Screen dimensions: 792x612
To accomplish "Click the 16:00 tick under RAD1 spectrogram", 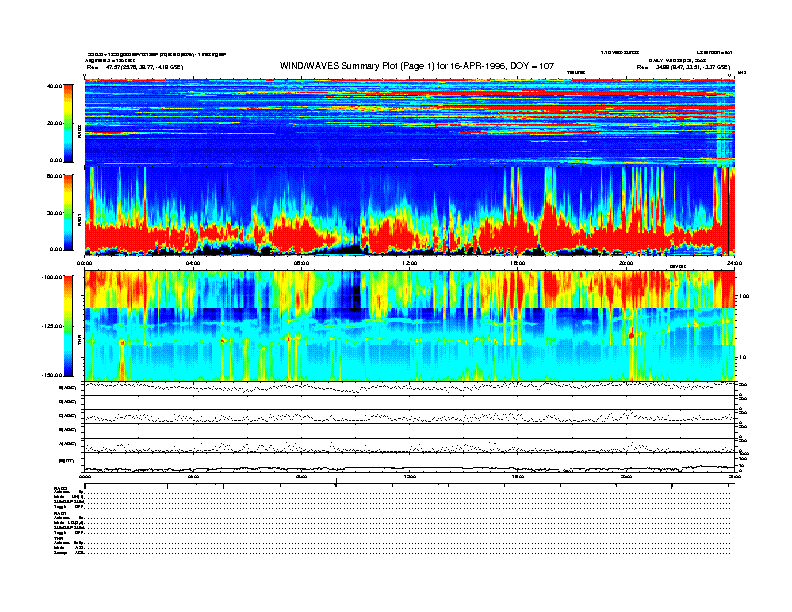I will pos(518,263).
